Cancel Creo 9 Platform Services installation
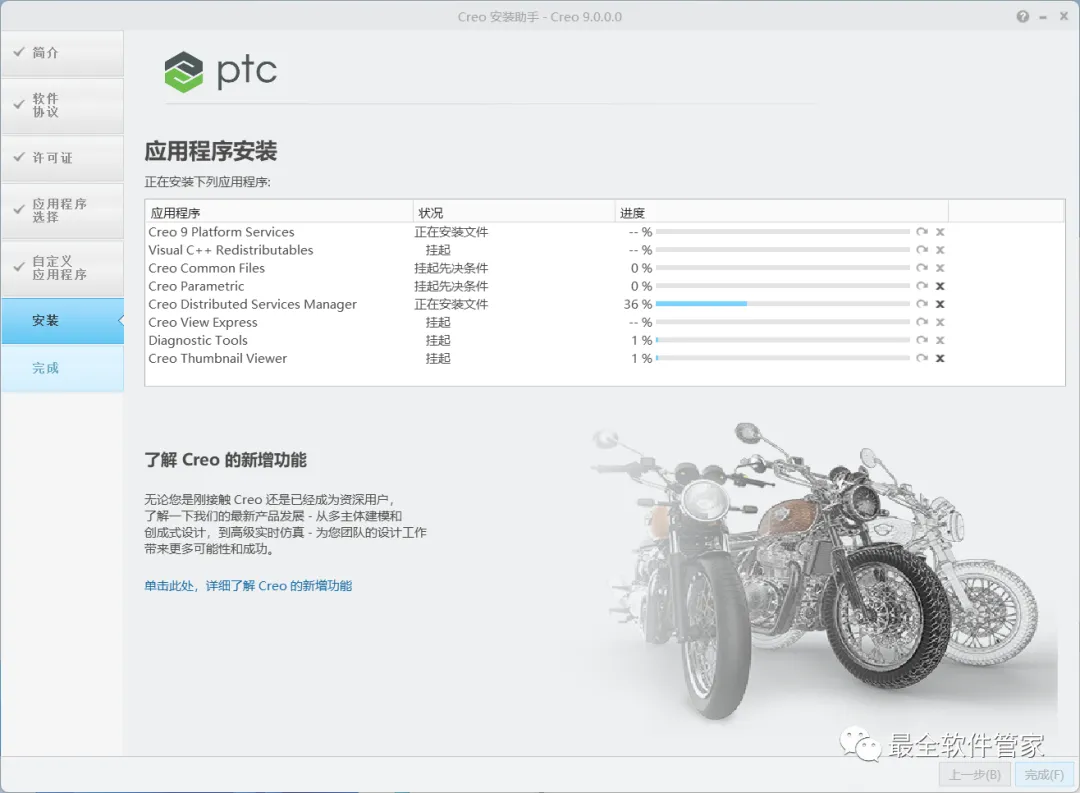Screen dimensions: 1080x793 click(940, 232)
